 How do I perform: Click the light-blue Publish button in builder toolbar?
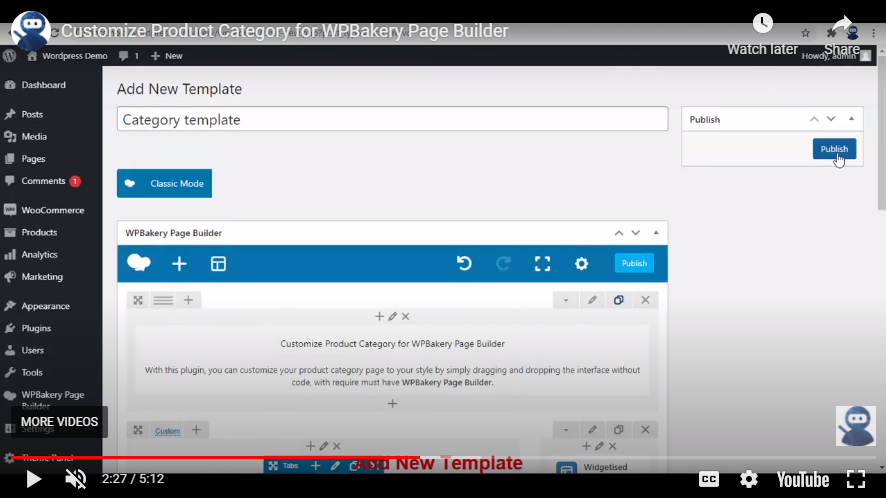(634, 263)
